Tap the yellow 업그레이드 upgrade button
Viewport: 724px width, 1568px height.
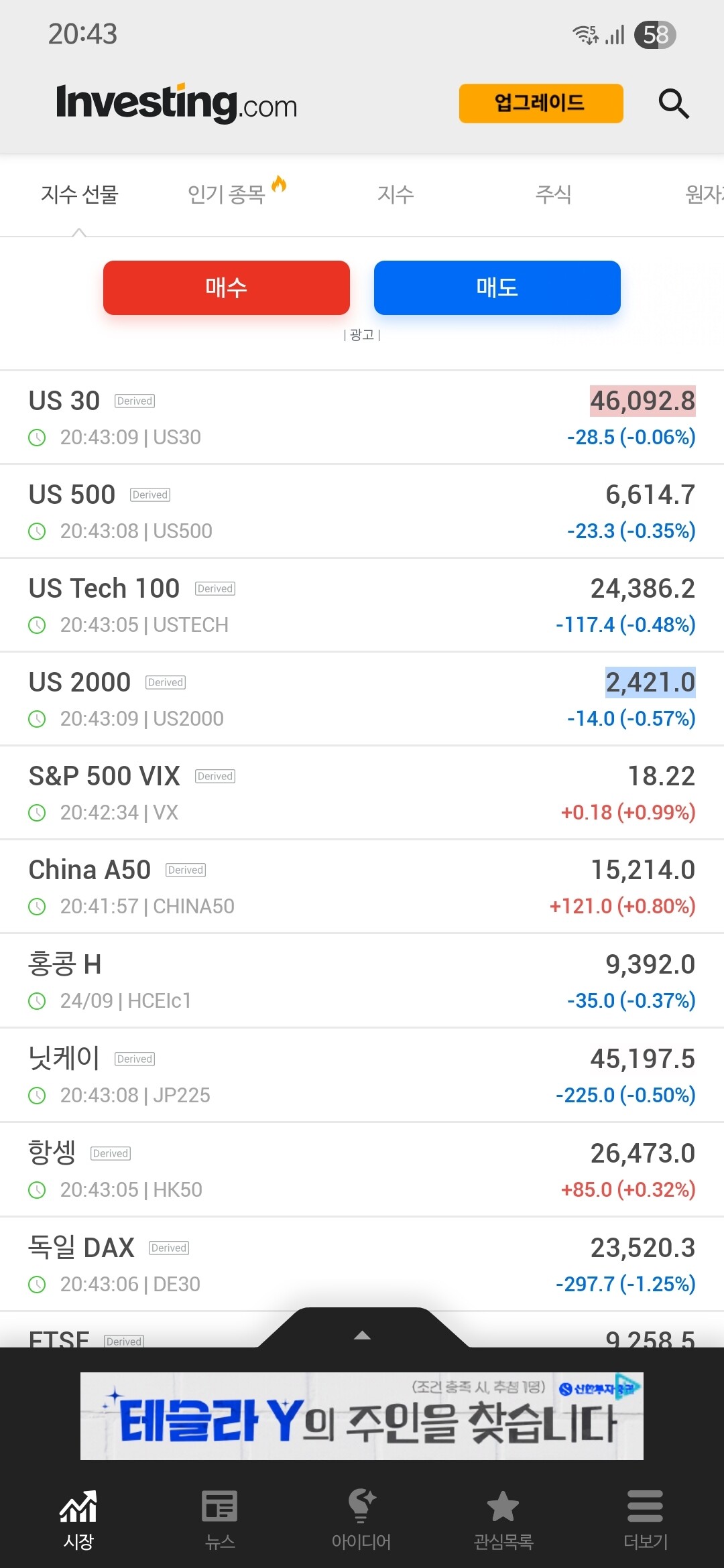(x=540, y=103)
